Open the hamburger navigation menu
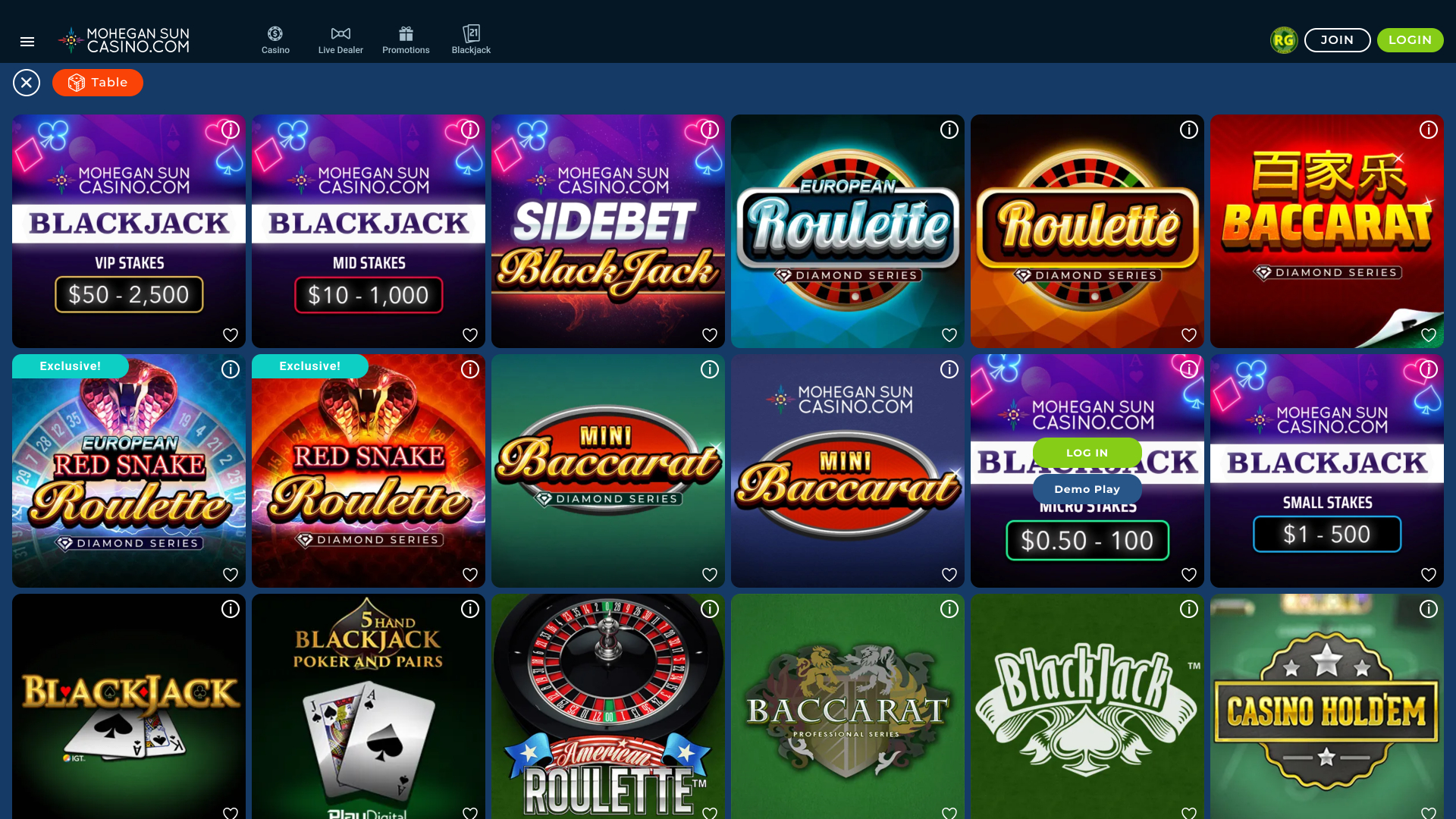Image resolution: width=1456 pixels, height=819 pixels. pos(27,42)
